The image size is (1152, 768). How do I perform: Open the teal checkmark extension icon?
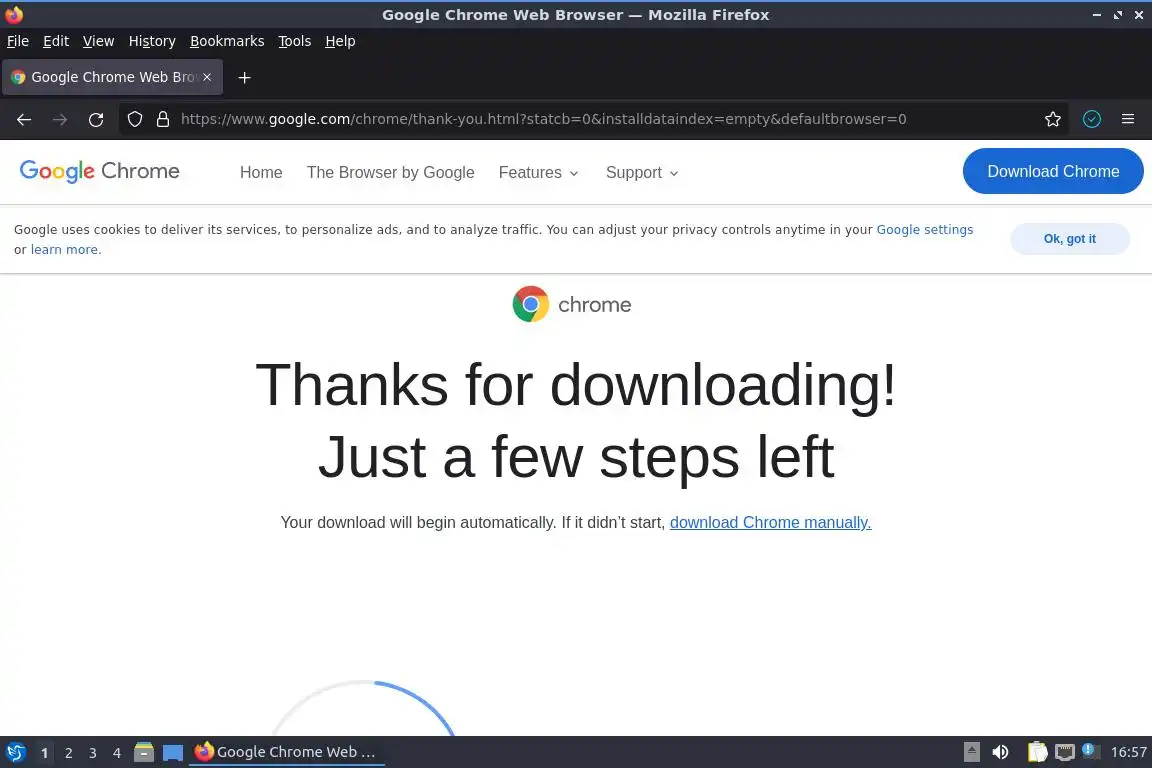1092,119
